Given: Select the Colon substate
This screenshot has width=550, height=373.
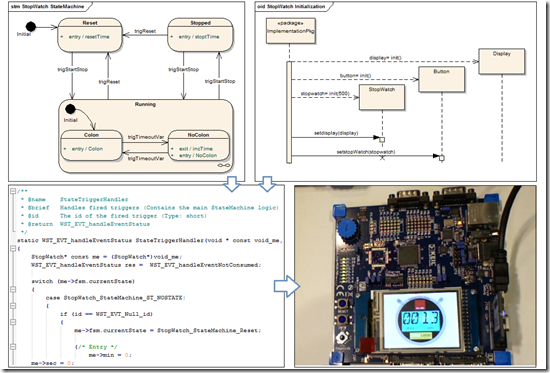Looking at the screenshot, I should (91, 146).
